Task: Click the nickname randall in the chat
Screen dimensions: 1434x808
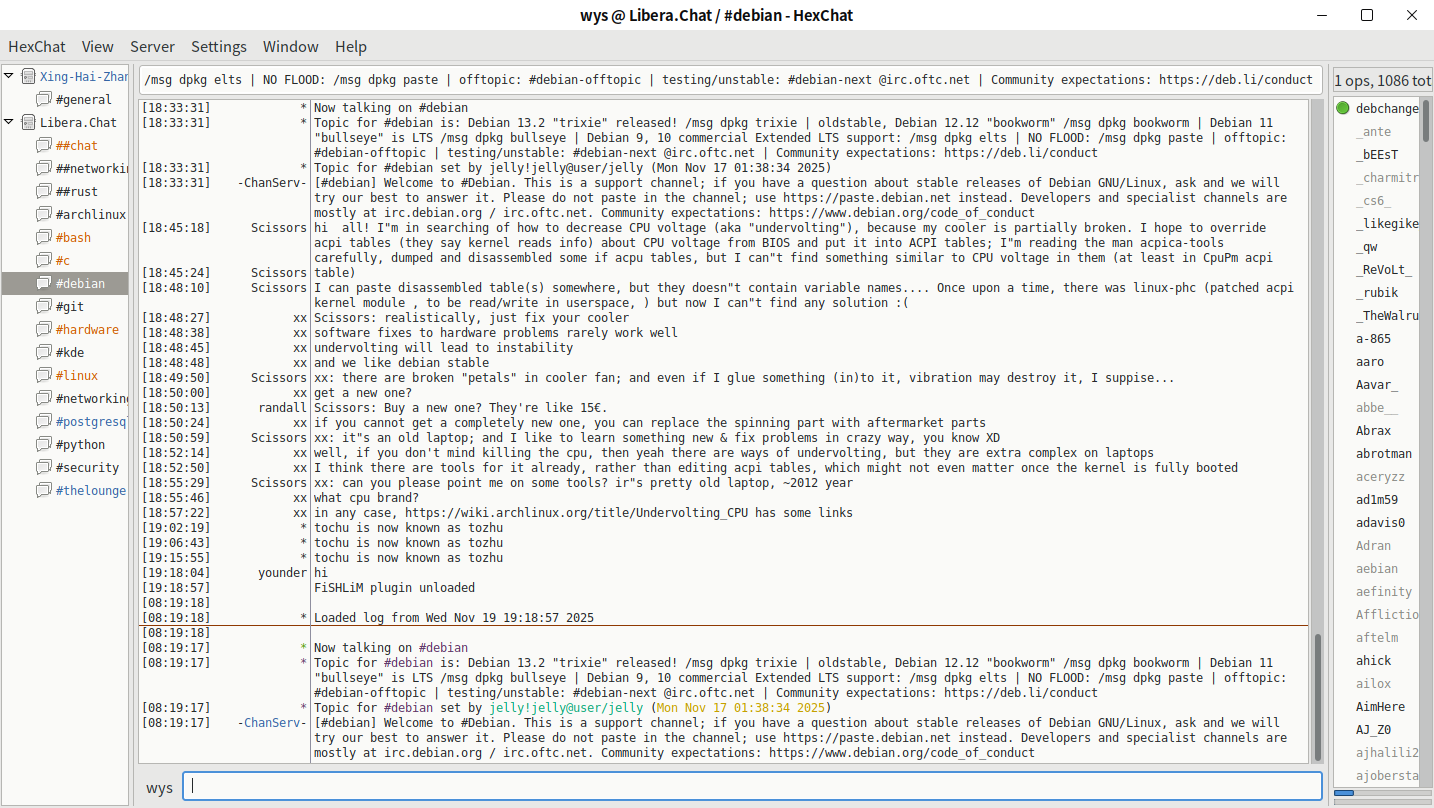Action: 282,408
